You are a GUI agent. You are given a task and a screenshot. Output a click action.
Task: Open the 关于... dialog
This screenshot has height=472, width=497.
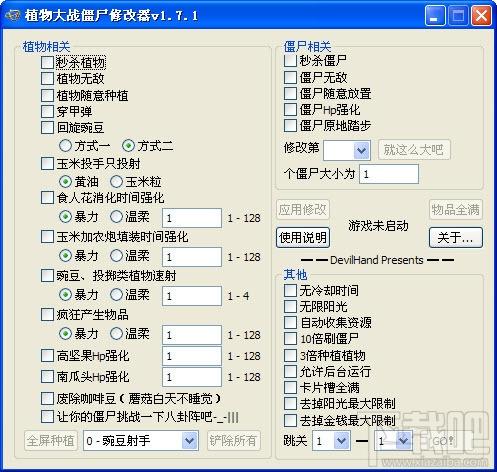pyautogui.click(x=455, y=237)
